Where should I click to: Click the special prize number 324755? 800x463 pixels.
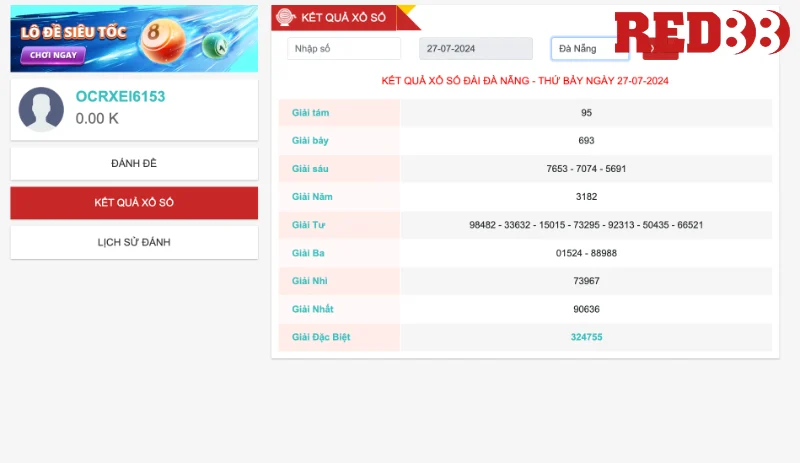[x=586, y=337]
